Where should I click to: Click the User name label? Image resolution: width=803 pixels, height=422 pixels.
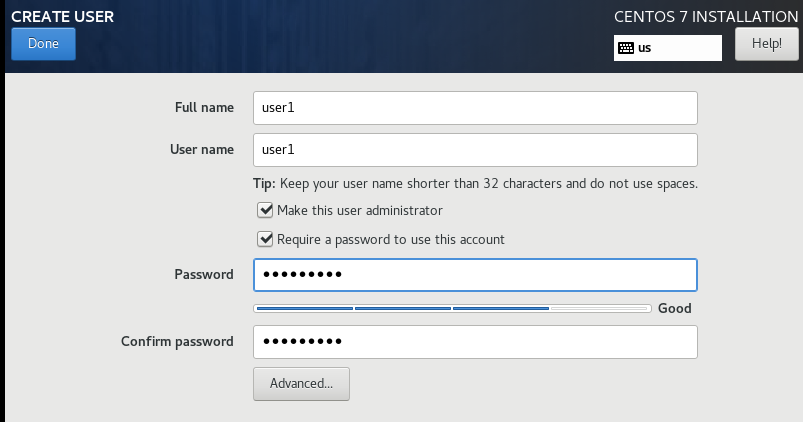click(x=202, y=150)
